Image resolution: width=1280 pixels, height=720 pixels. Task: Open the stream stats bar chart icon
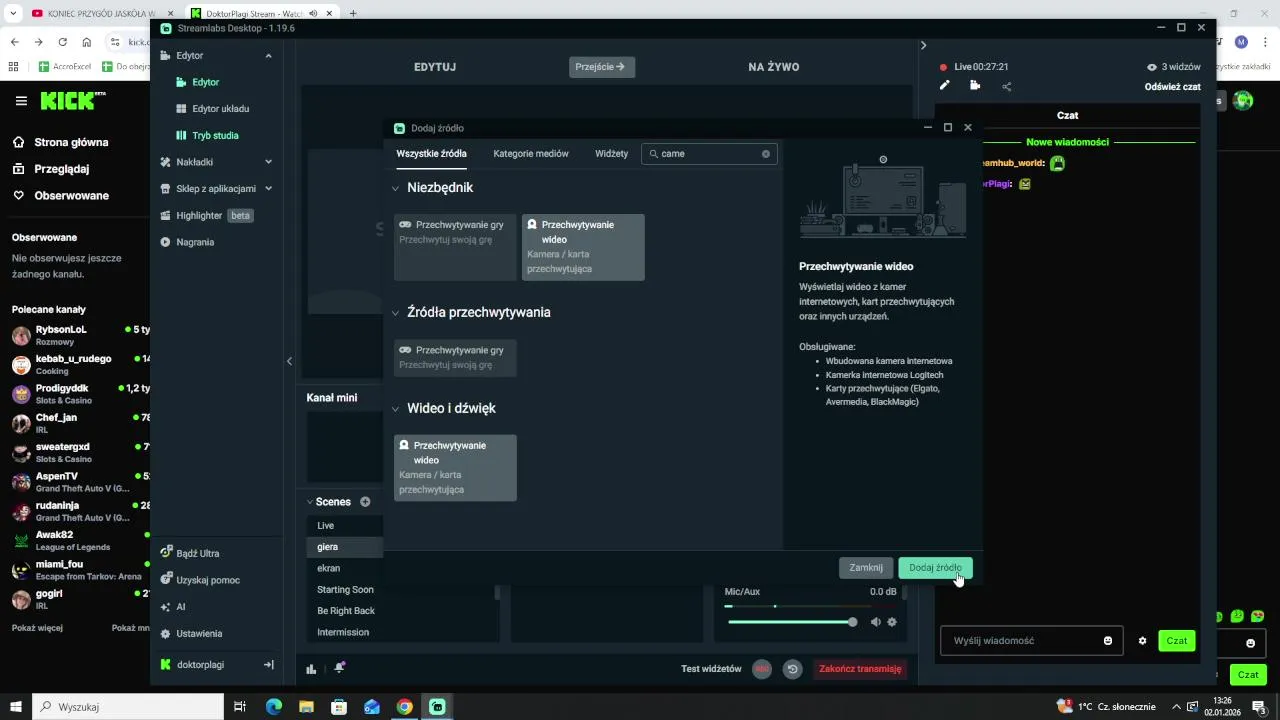pyautogui.click(x=311, y=669)
